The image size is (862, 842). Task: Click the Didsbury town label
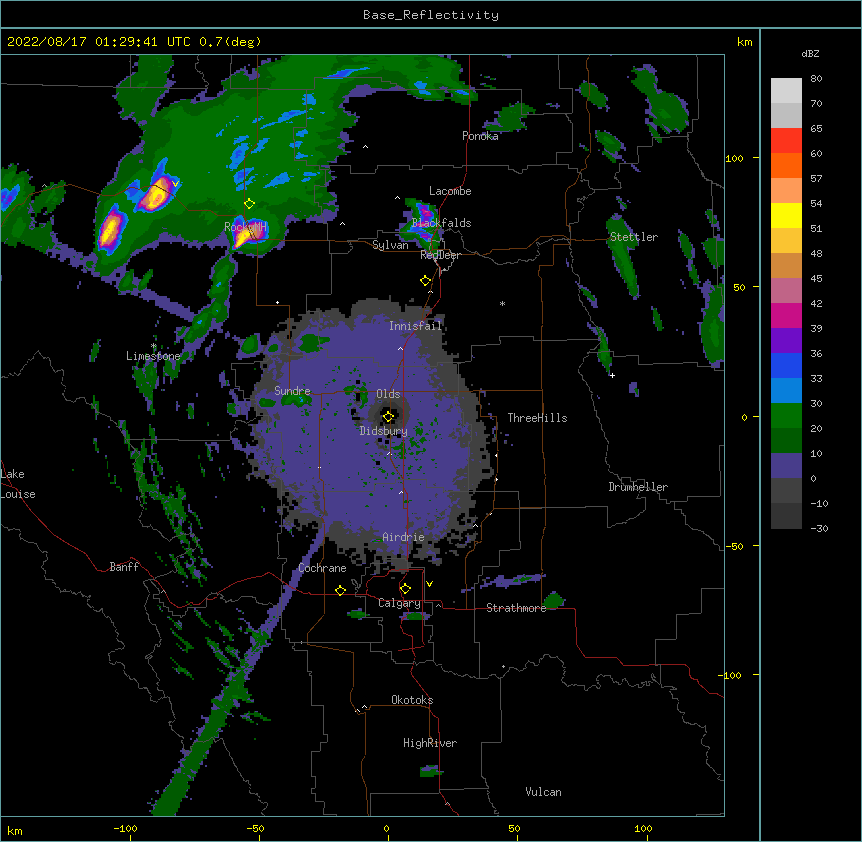(x=384, y=431)
